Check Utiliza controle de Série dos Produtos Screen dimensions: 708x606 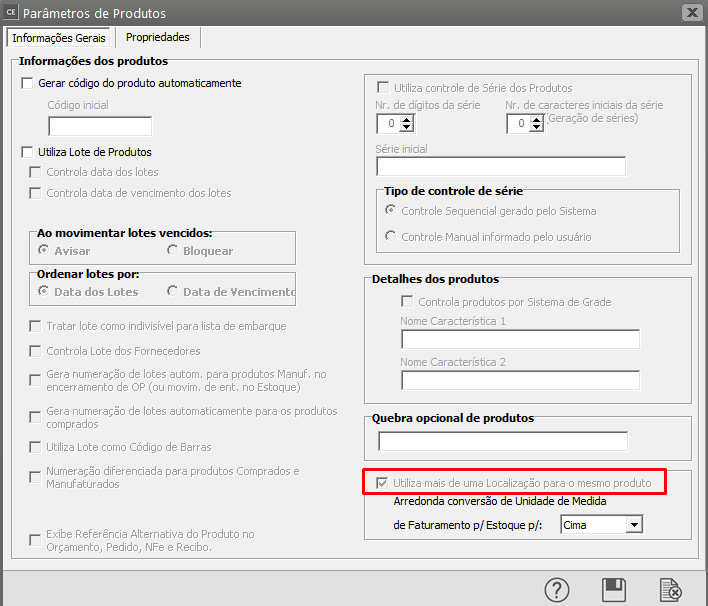(382, 88)
